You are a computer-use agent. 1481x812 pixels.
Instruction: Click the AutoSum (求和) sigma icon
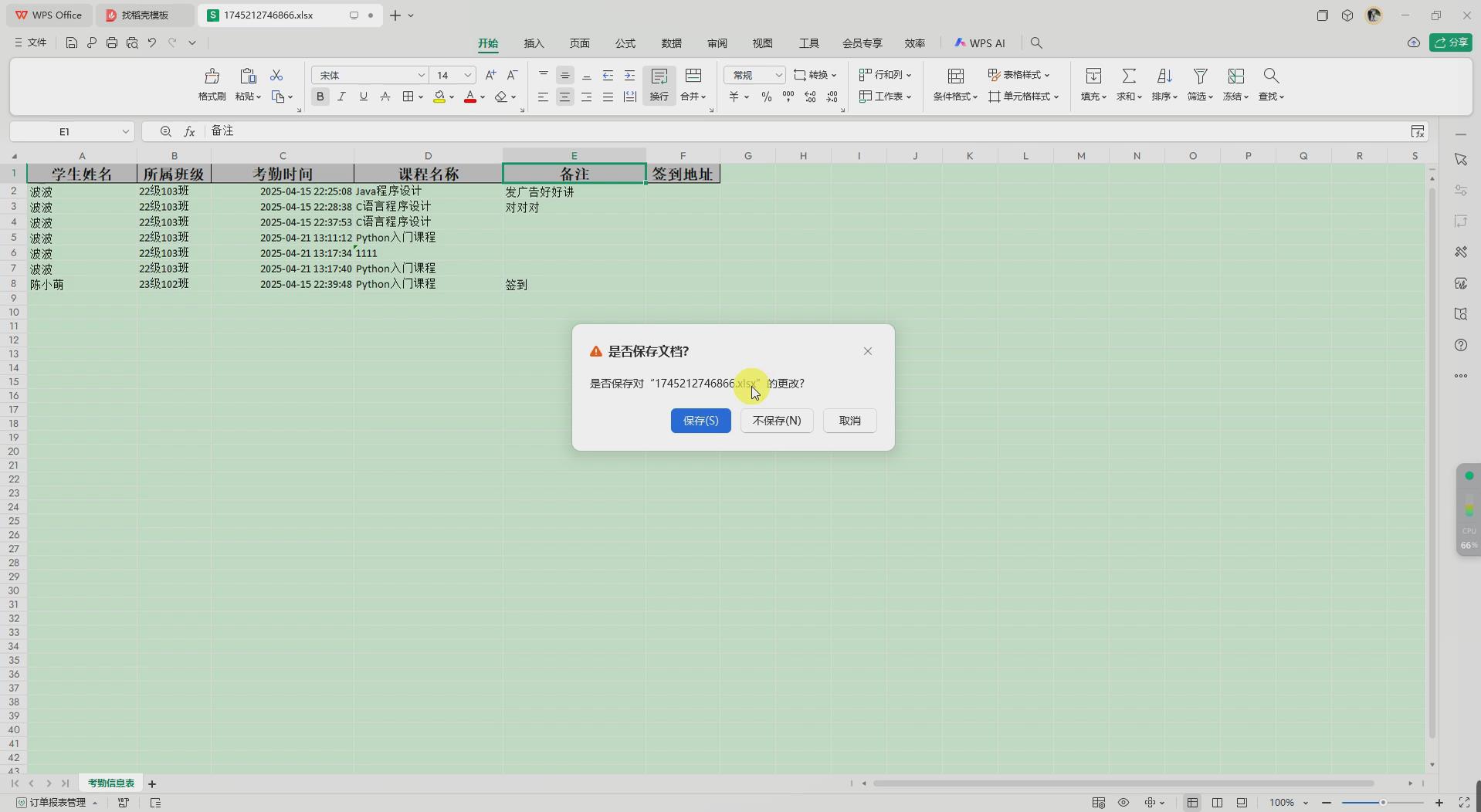tap(1129, 76)
